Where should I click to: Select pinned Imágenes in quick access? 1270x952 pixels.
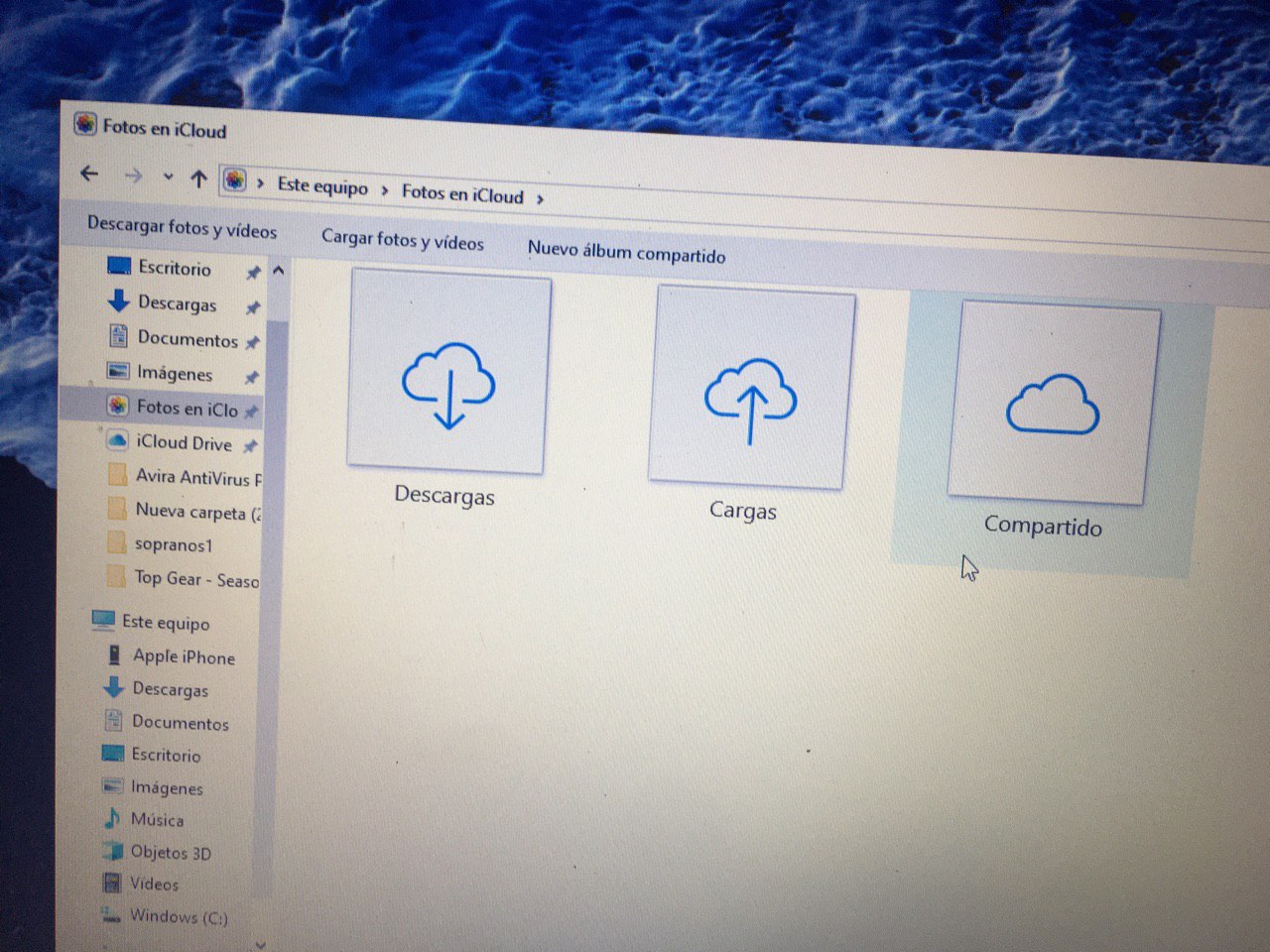176,374
